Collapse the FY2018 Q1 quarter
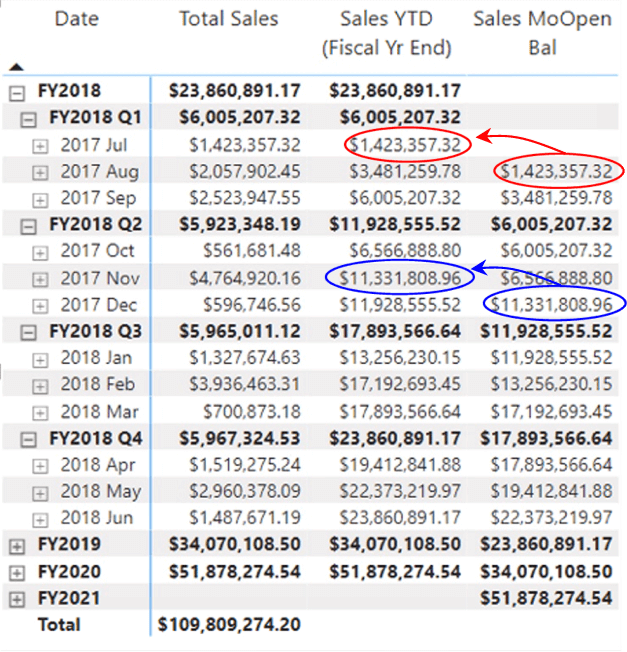Viewport: 627px width, 652px height. (28, 118)
